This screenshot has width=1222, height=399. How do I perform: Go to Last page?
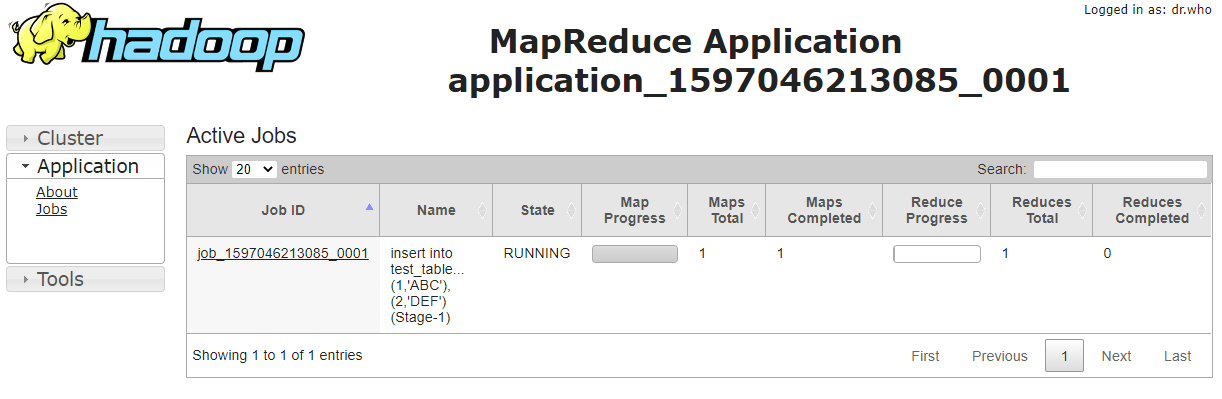coord(1178,356)
